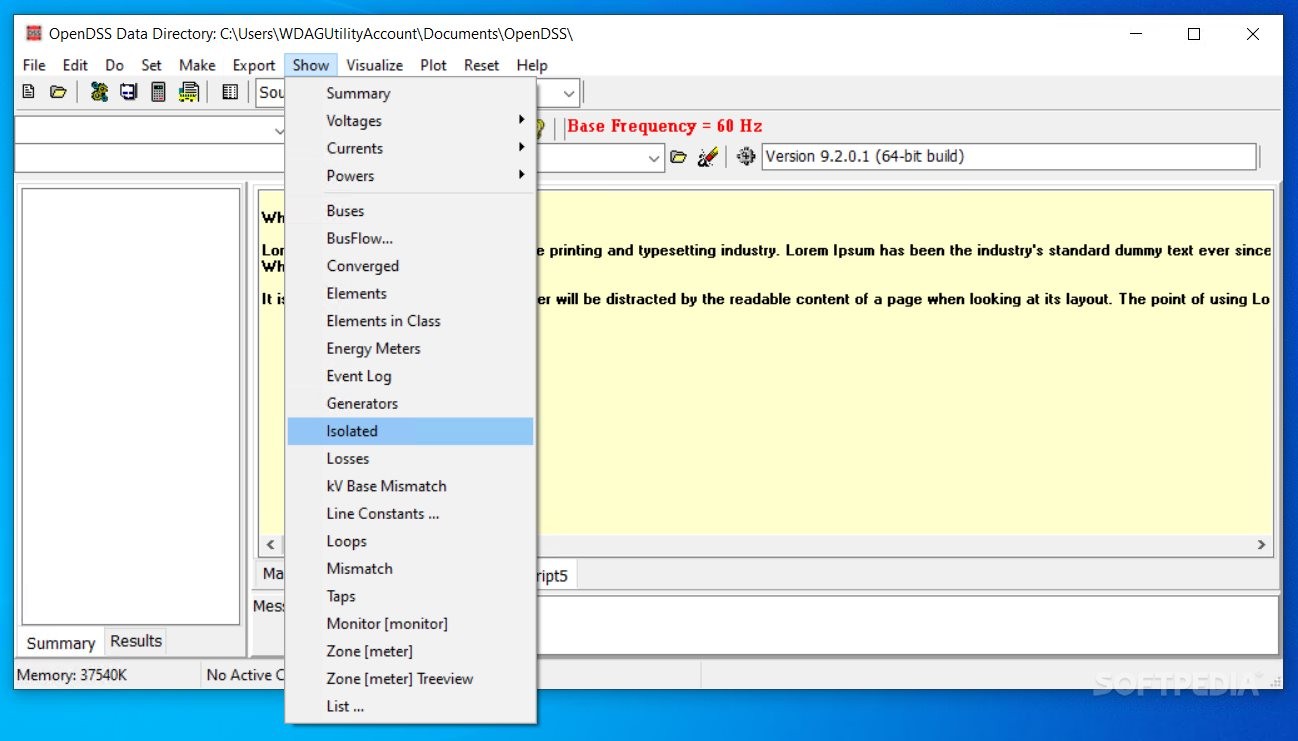The height and width of the screenshot is (741, 1298).
Task: Click the calculator toolbar icon
Action: (158, 92)
